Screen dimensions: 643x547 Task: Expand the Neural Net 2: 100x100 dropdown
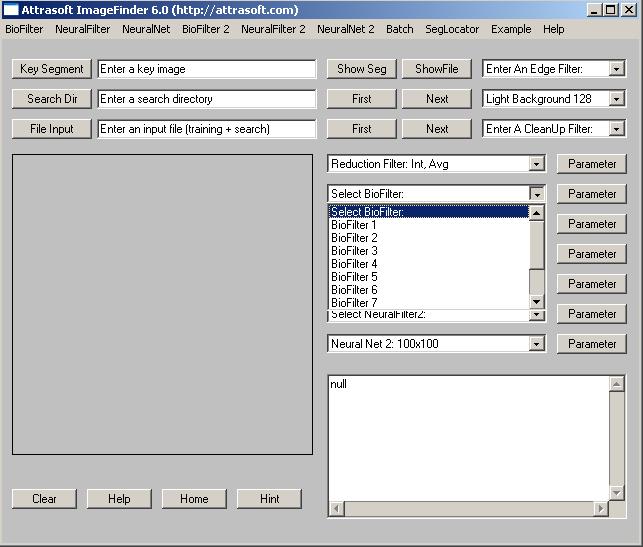(x=537, y=344)
